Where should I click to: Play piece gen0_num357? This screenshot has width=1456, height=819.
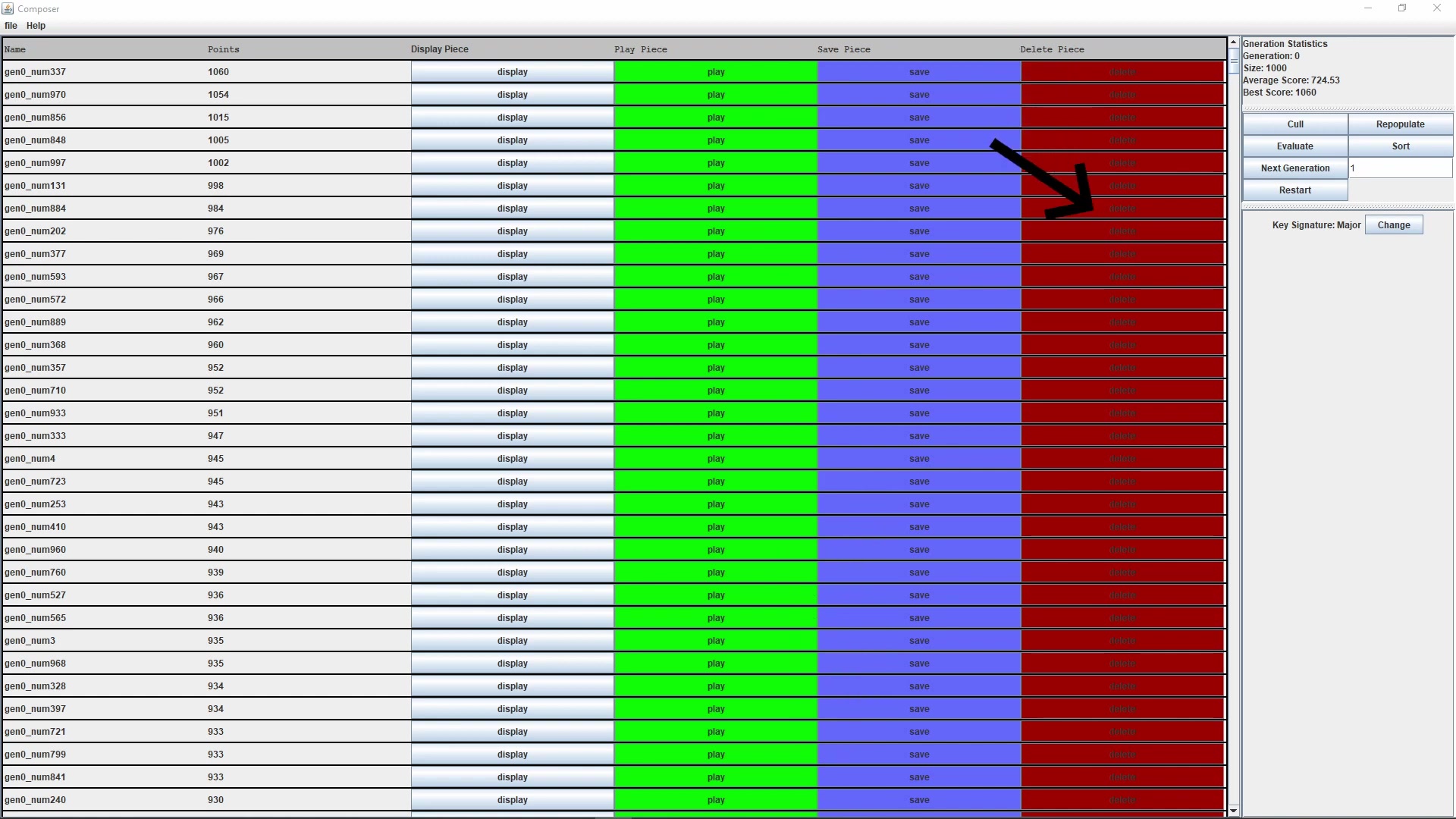click(716, 368)
